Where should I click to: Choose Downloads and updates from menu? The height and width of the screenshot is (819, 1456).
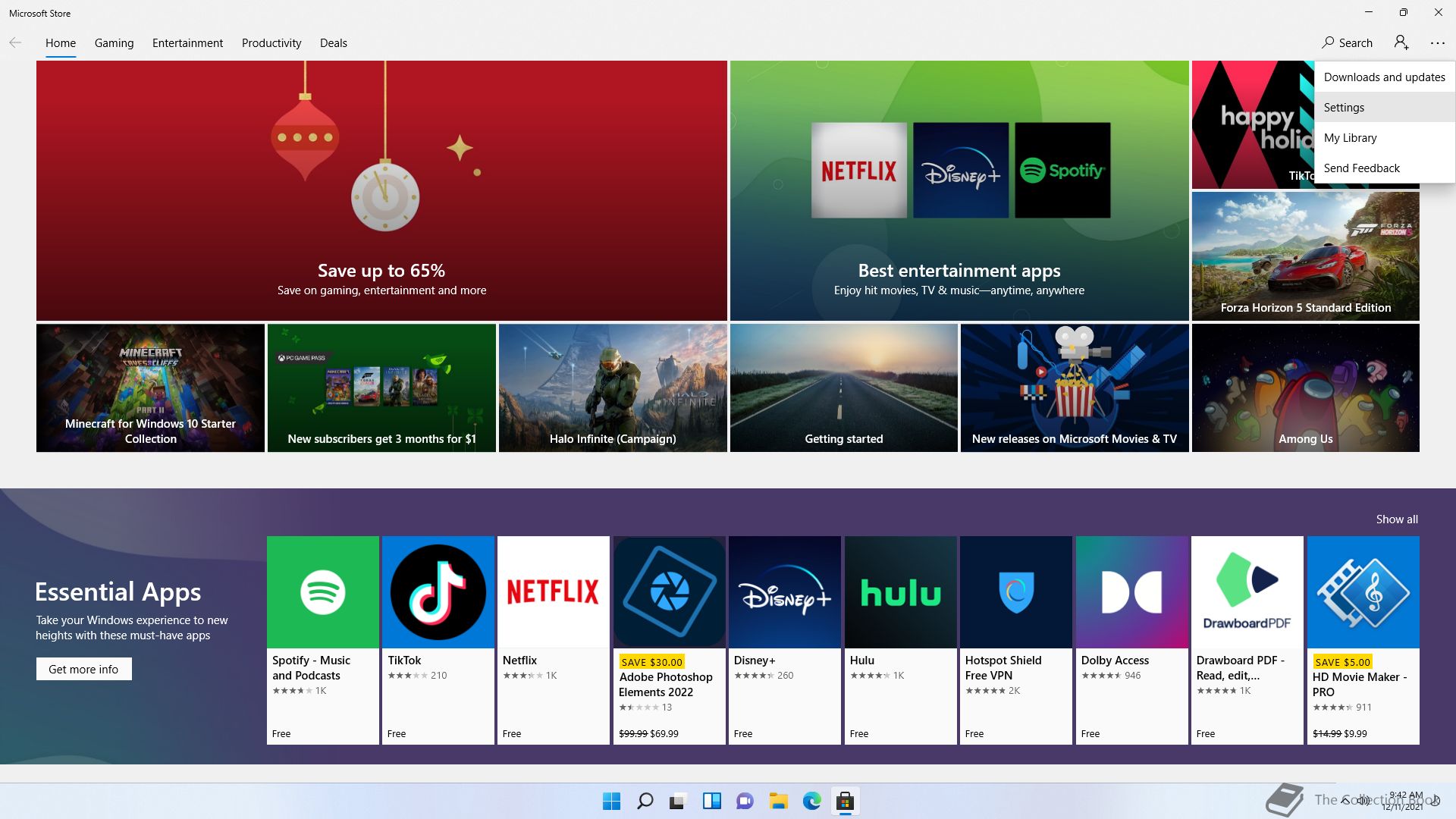1384,77
